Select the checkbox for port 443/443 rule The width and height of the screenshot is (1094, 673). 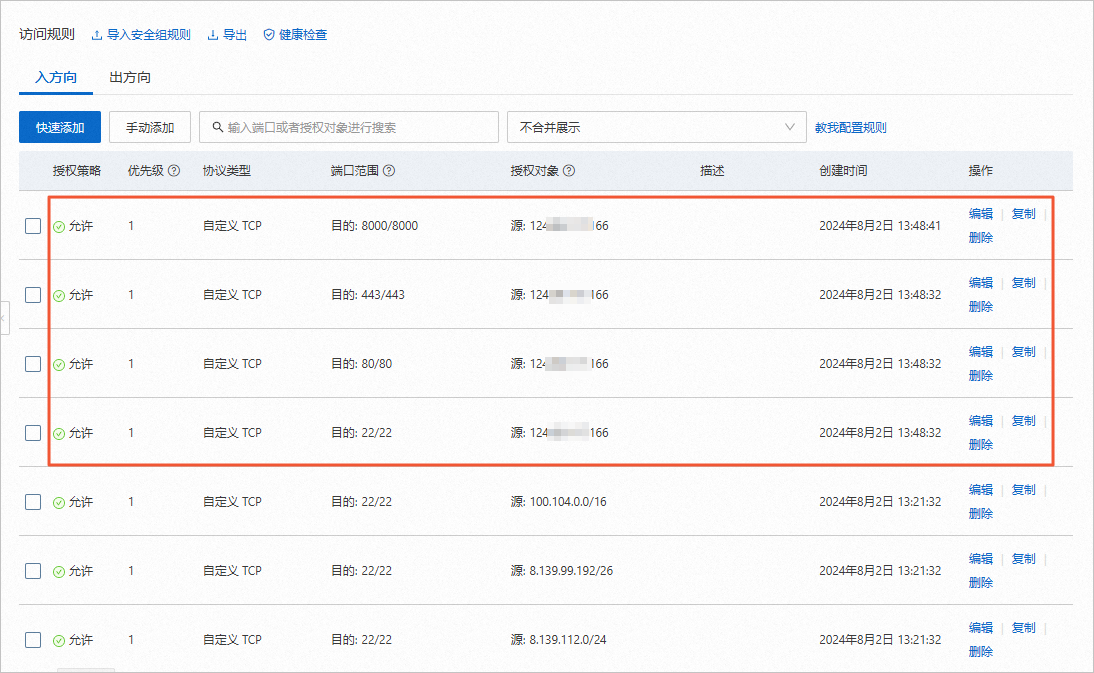(33, 295)
